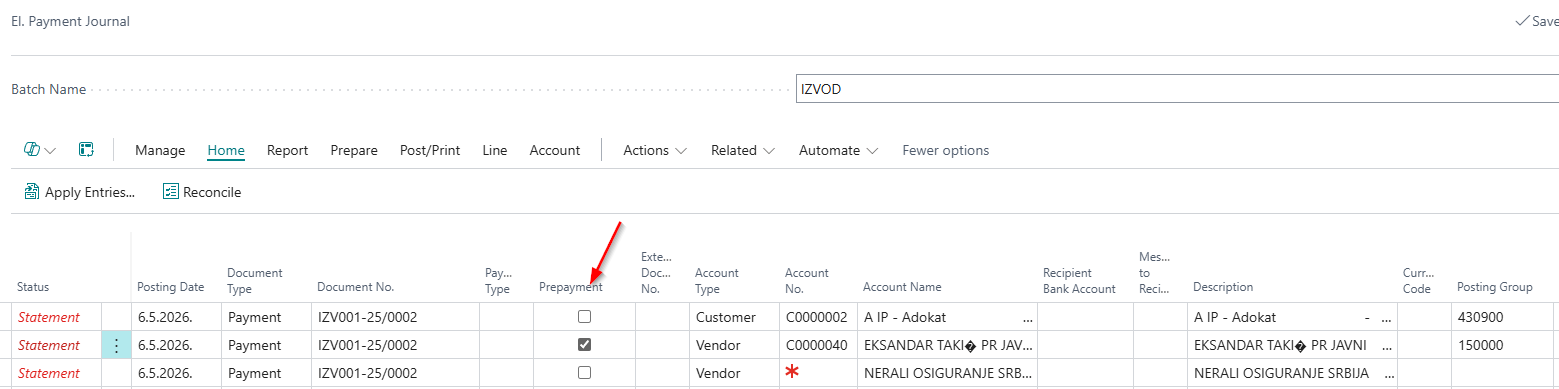Select Customer account type cell
Screen dimensions: 1559x389
pyautogui.click(x=733, y=317)
